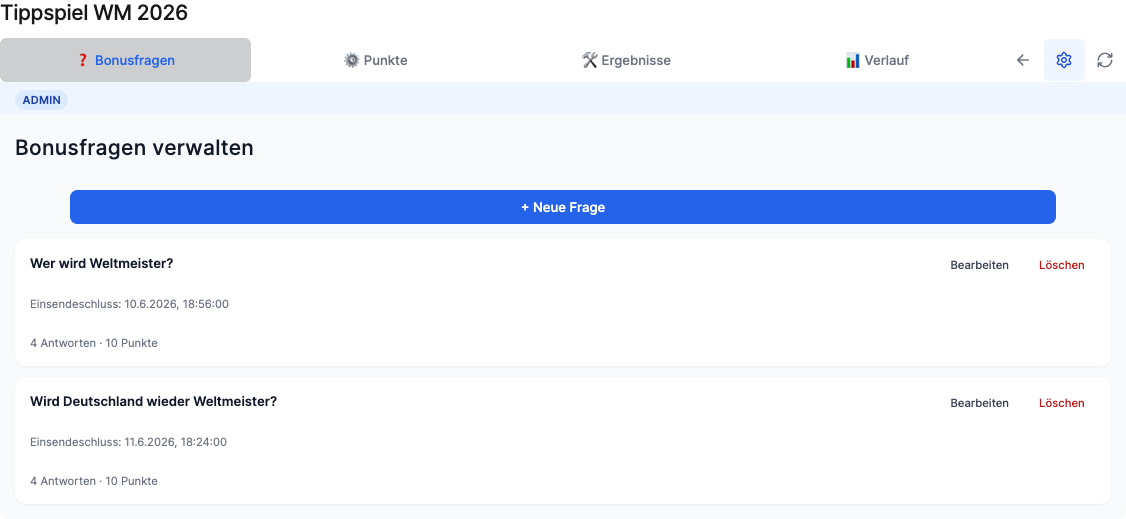Screen dimensions: 1126x519
Task: Click the + Neue Frage button
Action: 563,207
